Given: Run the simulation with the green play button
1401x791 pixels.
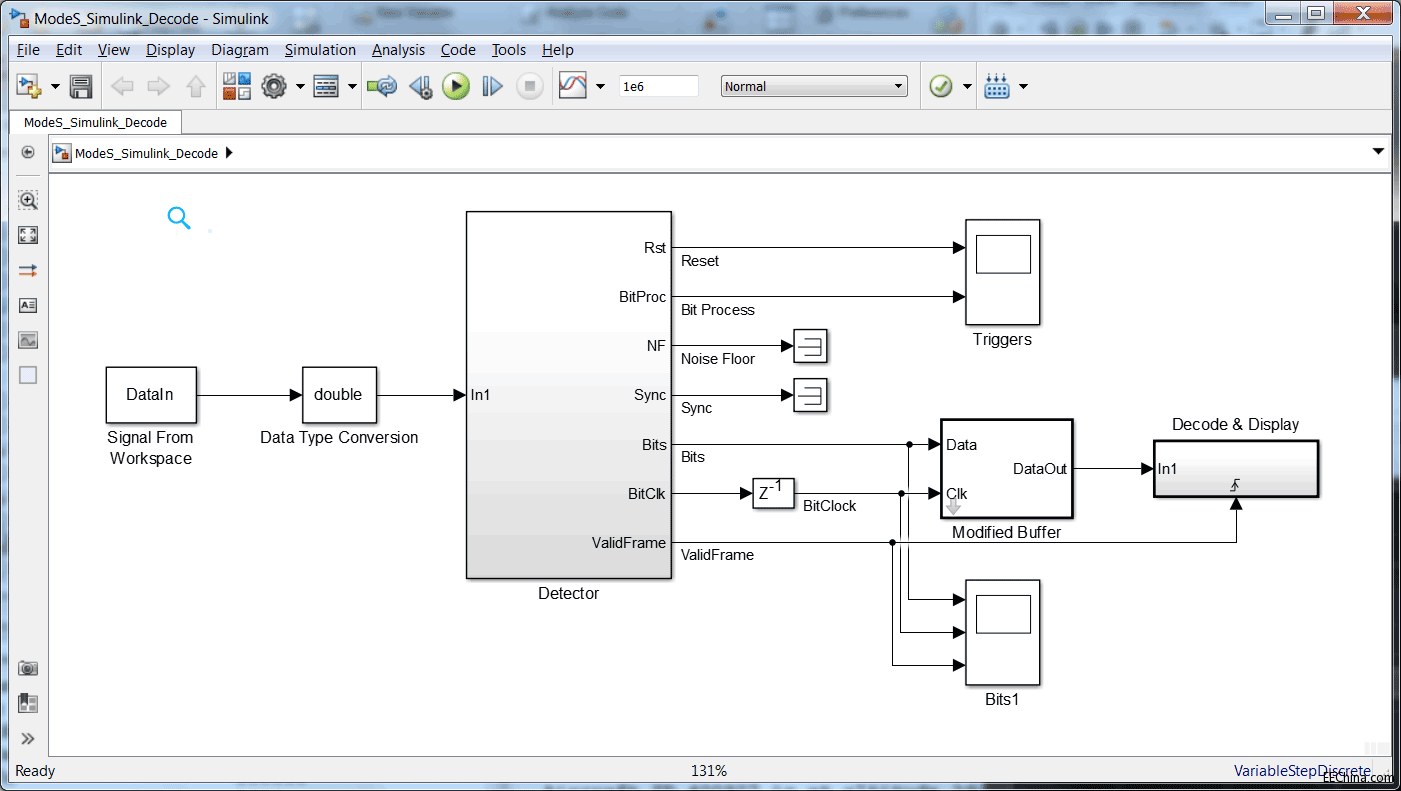Looking at the screenshot, I should tap(456, 87).
